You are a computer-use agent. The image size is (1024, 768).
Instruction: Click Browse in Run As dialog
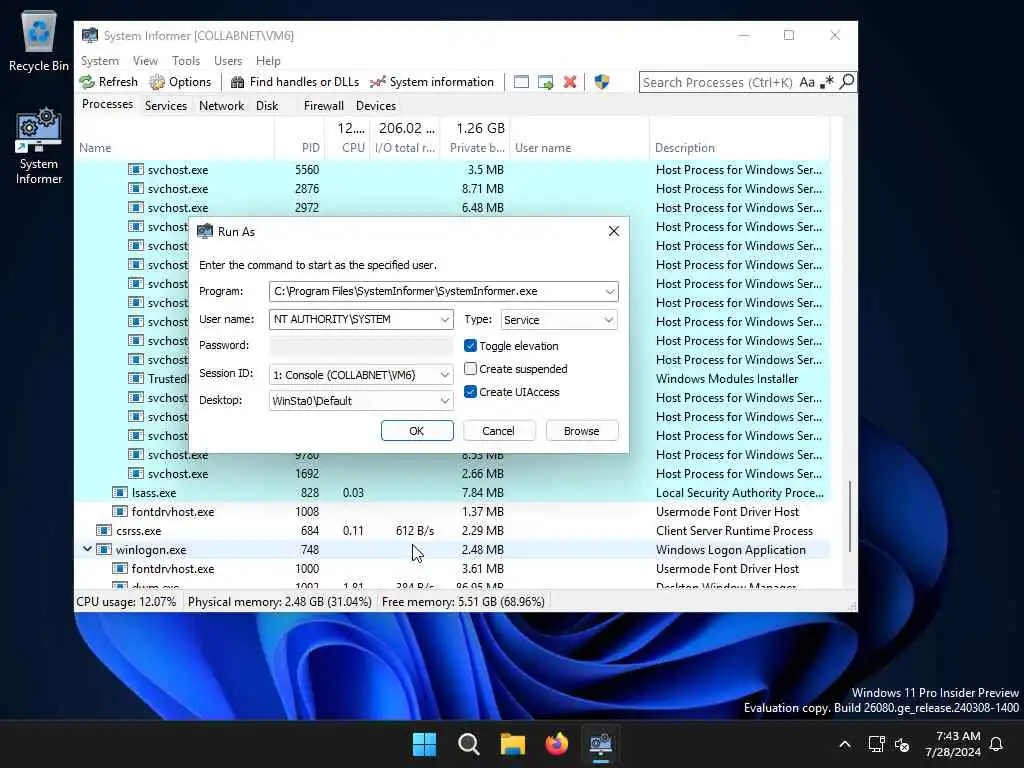pyautogui.click(x=581, y=430)
